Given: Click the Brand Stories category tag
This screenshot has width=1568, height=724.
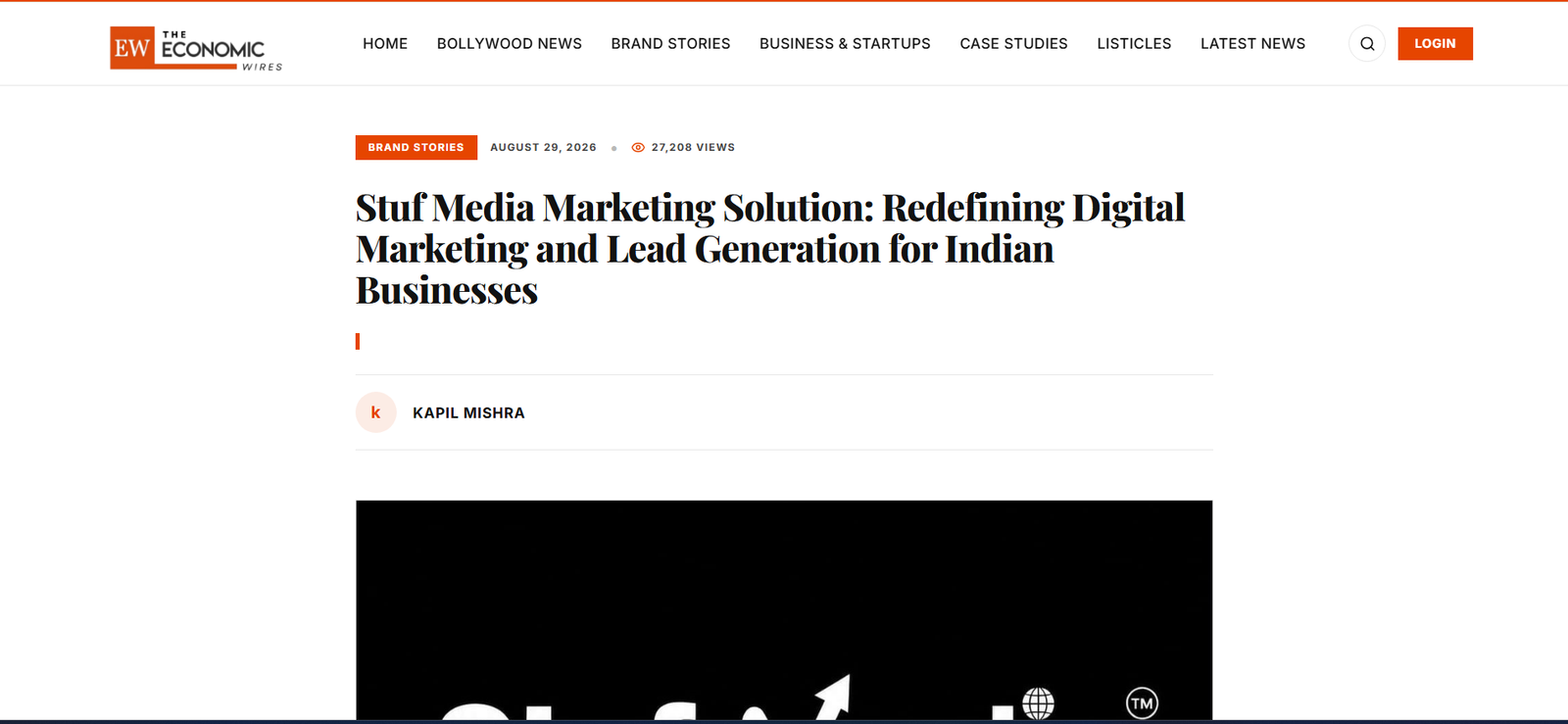Looking at the screenshot, I should coord(416,147).
